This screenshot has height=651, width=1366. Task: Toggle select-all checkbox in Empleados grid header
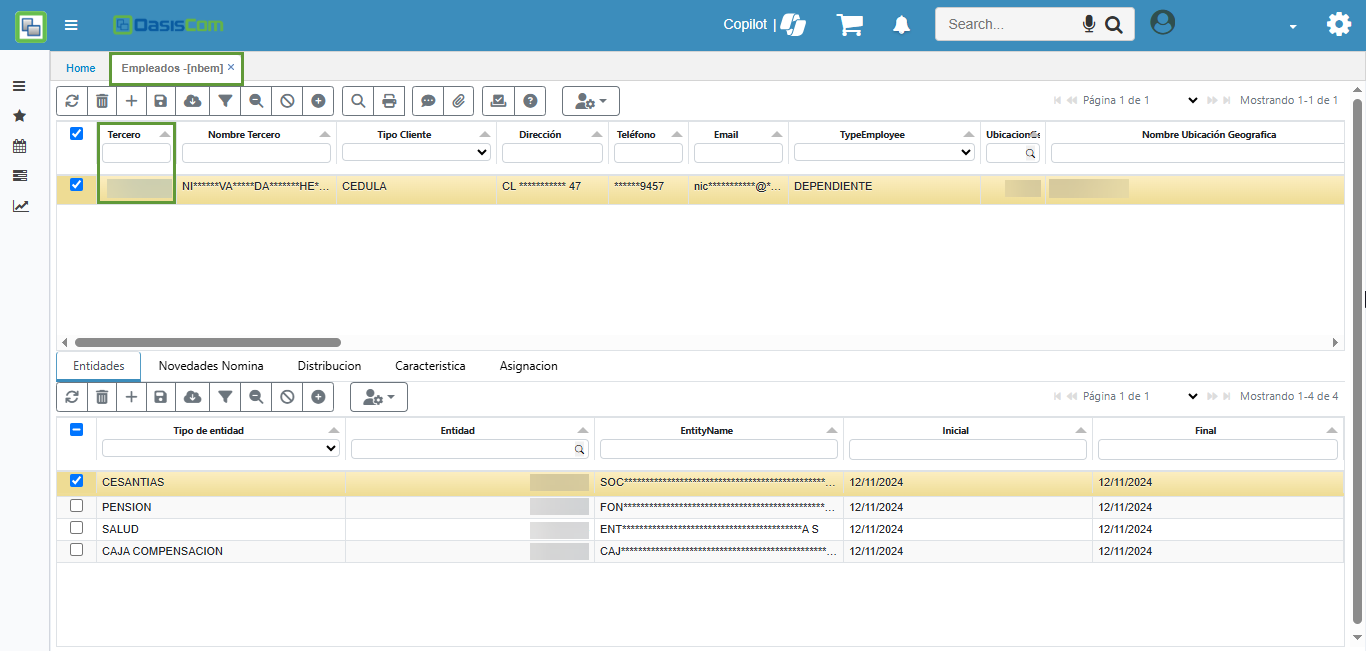point(76,134)
